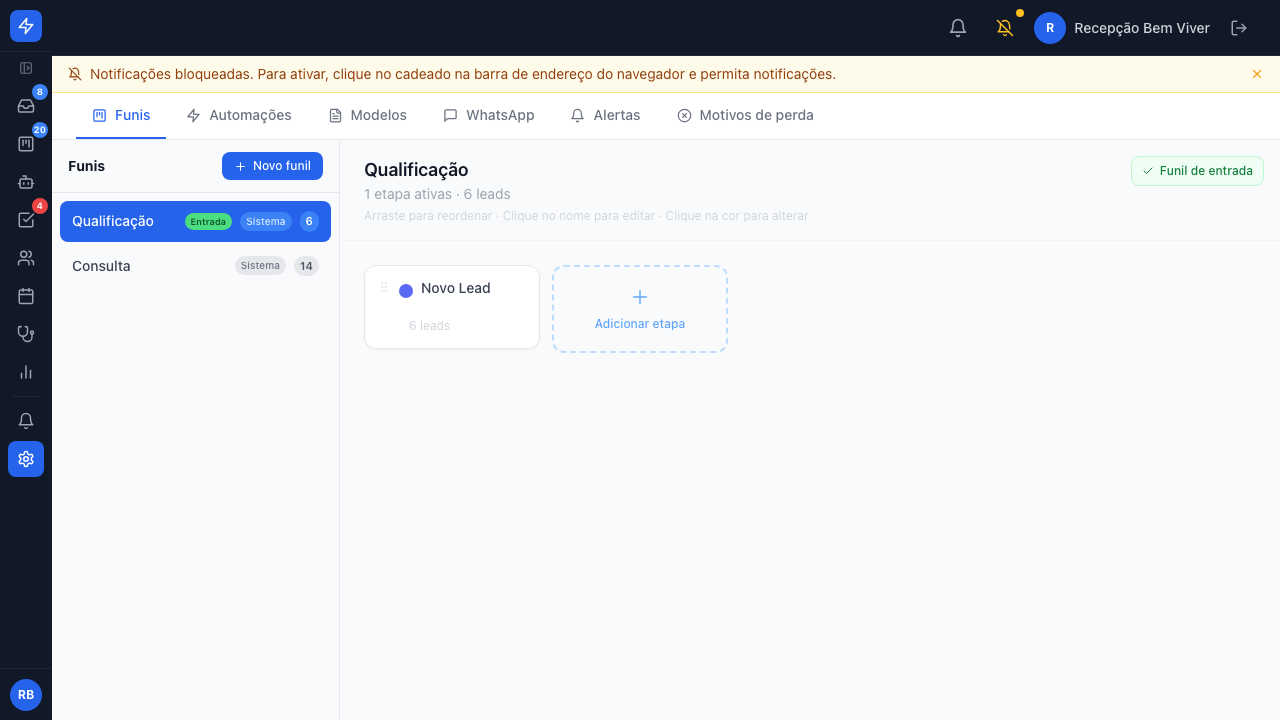Switch to the WhatsApp tab
The height and width of the screenshot is (720, 1280).
click(x=489, y=115)
